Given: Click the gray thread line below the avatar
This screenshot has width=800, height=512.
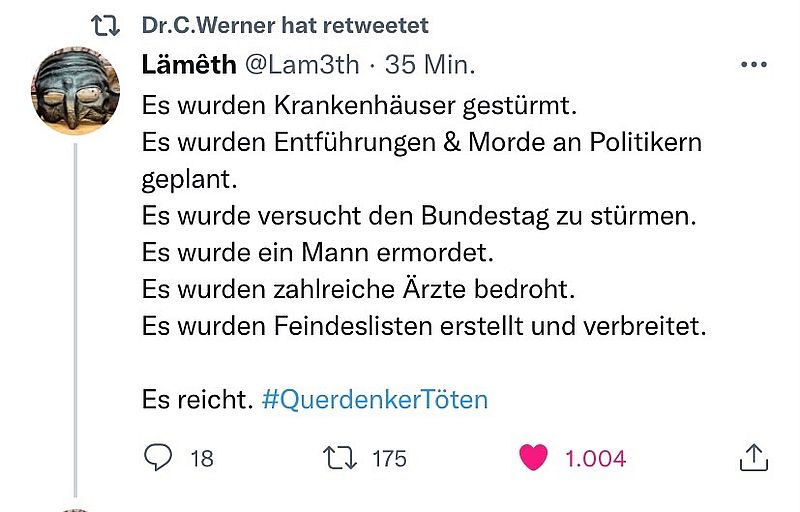Looking at the screenshot, I should pos(76,320).
